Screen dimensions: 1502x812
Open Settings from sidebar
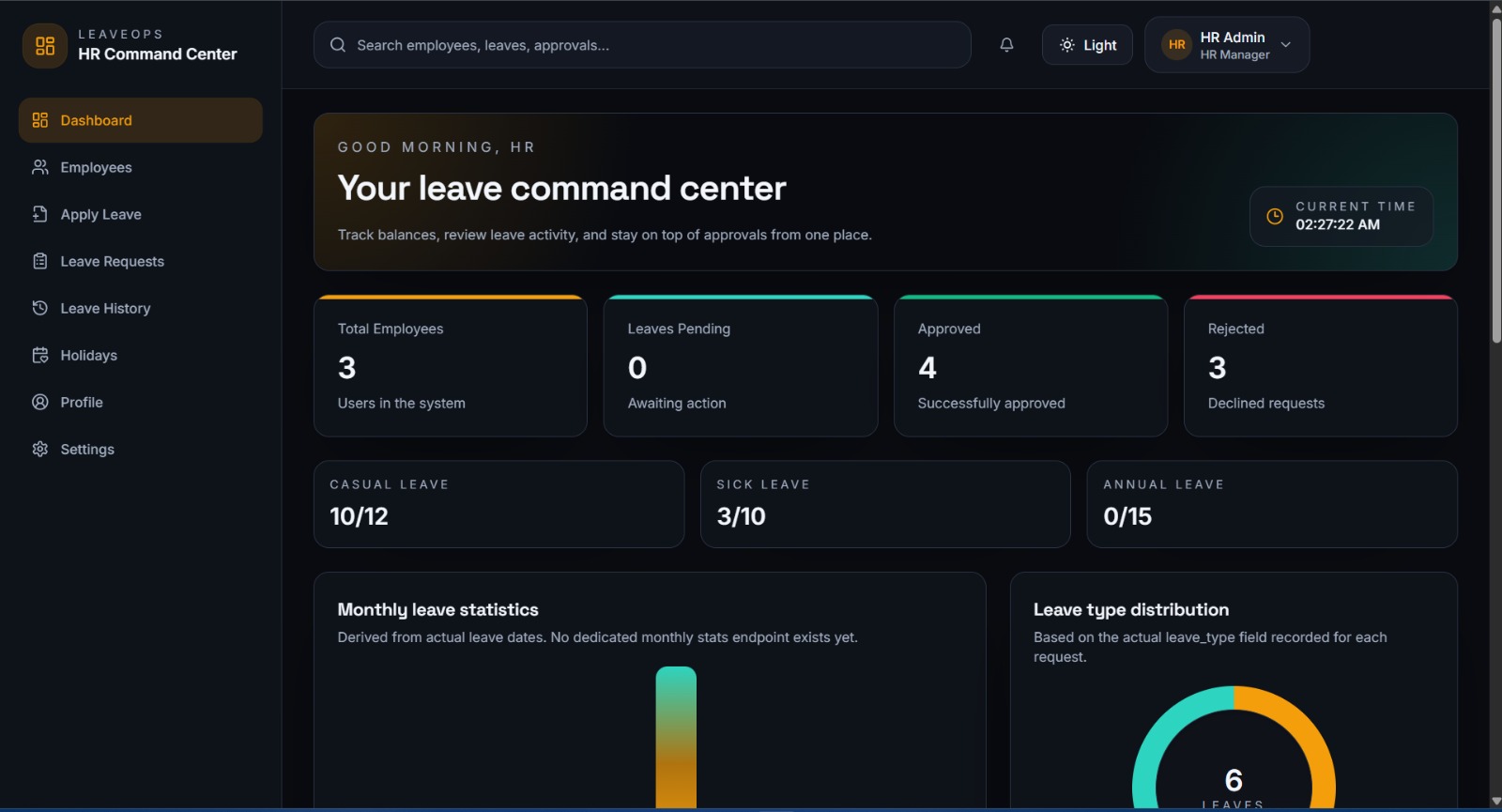pyautogui.click(x=140, y=449)
